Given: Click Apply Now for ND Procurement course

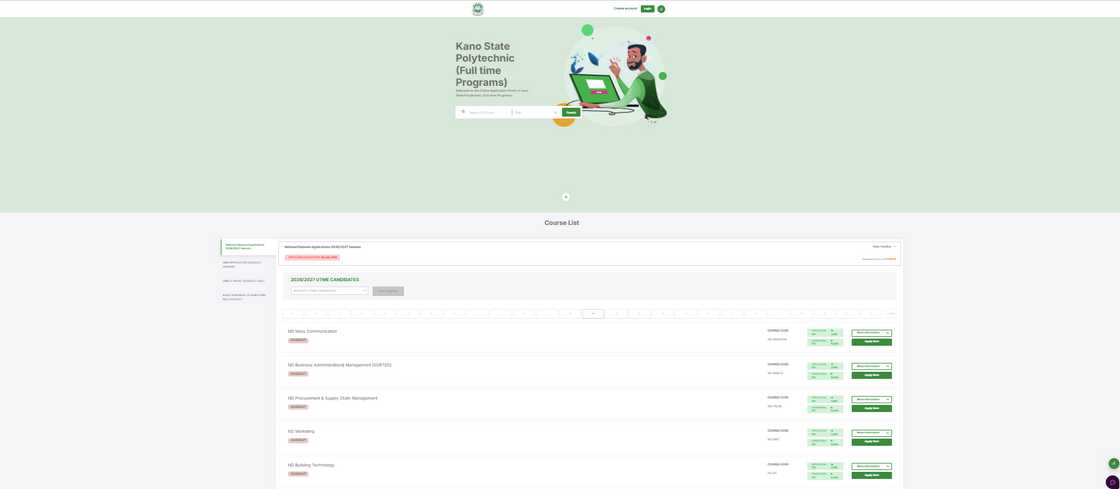Looking at the screenshot, I should (871, 408).
